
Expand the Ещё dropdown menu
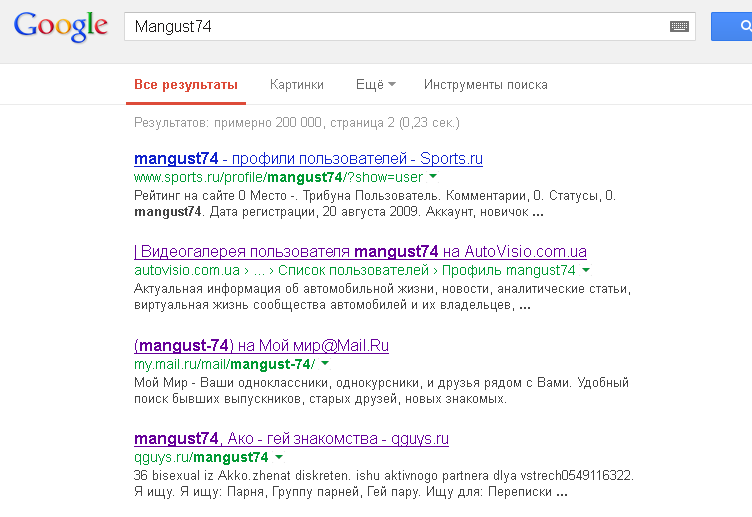click(376, 85)
